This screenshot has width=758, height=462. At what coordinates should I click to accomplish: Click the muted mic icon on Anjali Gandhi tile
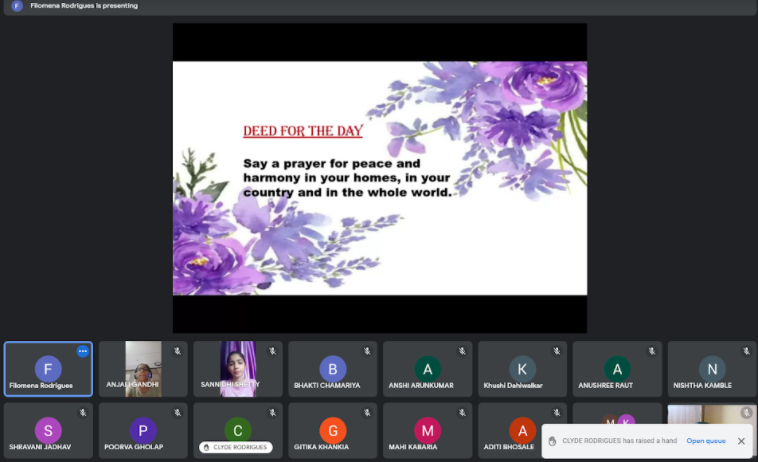click(177, 351)
